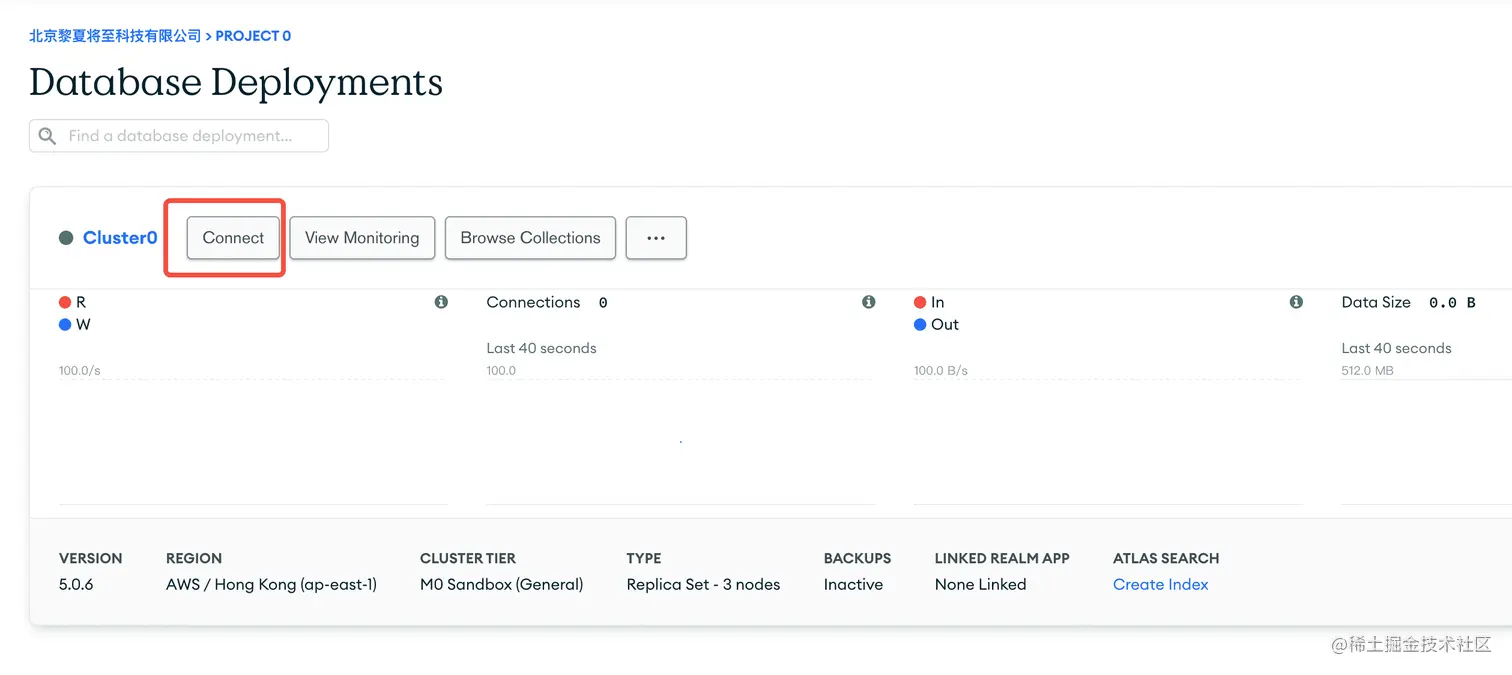This screenshot has width=1512, height=675.
Task: Go to PROJECT 0 breadcrumb
Action: [x=253, y=36]
